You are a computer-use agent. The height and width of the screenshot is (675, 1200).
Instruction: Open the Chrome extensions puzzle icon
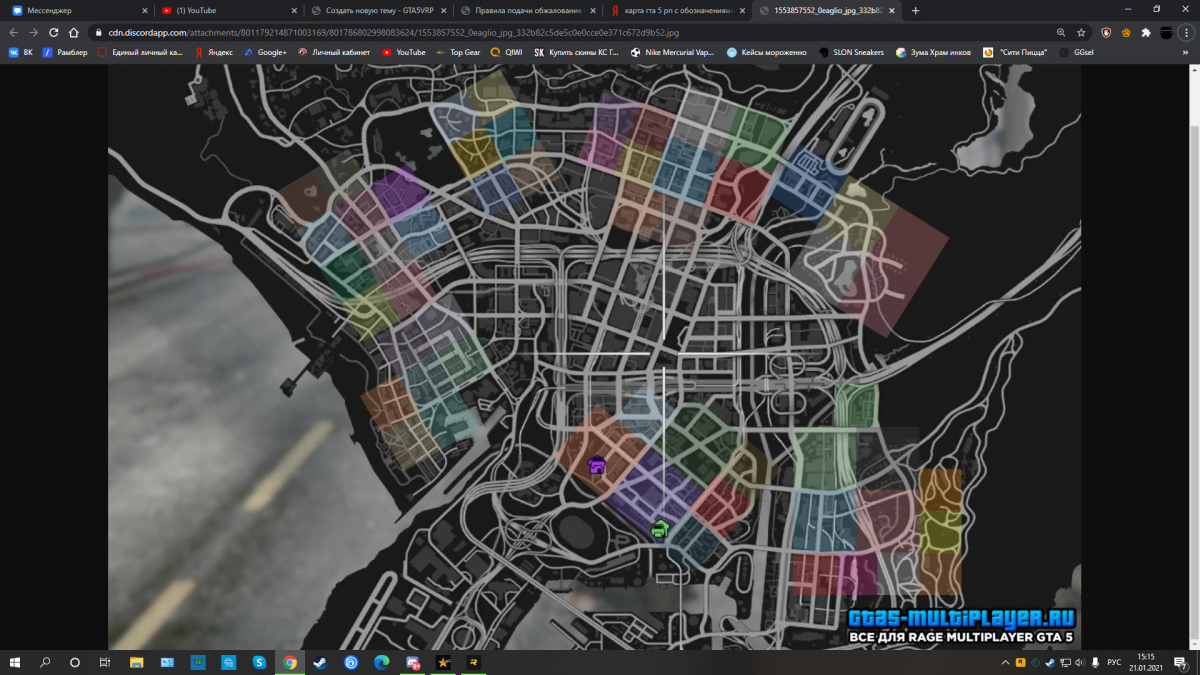pos(1145,32)
